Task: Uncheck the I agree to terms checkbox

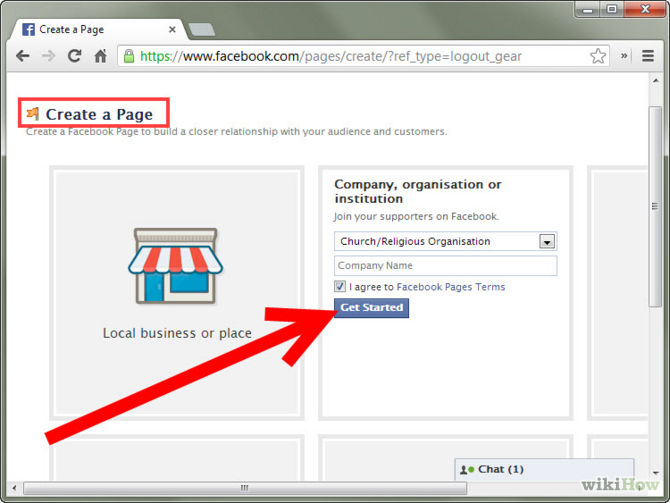Action: (x=340, y=286)
